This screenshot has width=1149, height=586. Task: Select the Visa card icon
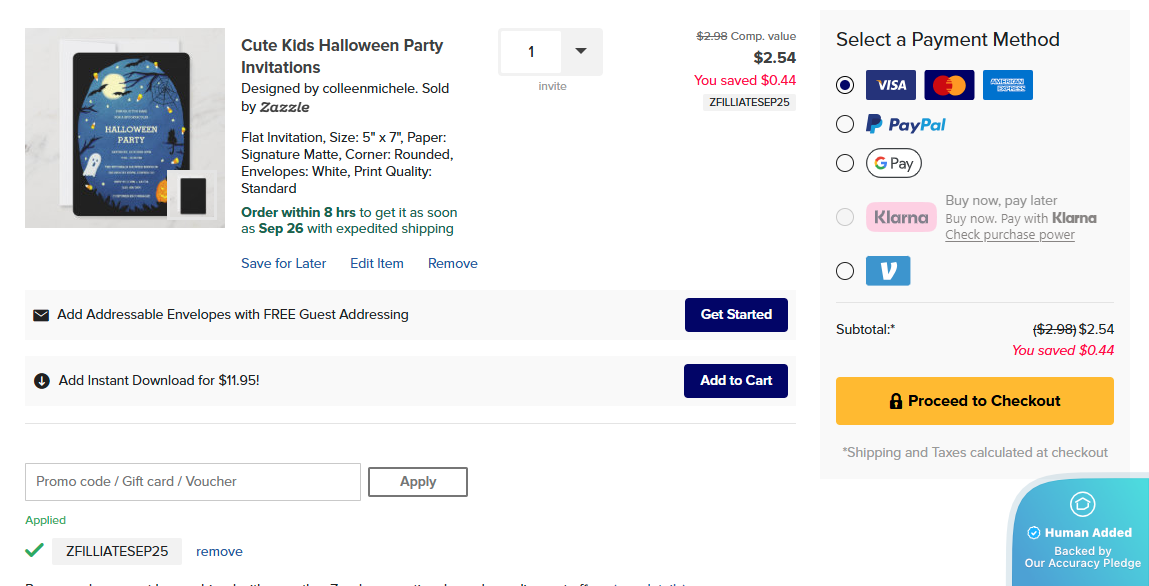(890, 85)
